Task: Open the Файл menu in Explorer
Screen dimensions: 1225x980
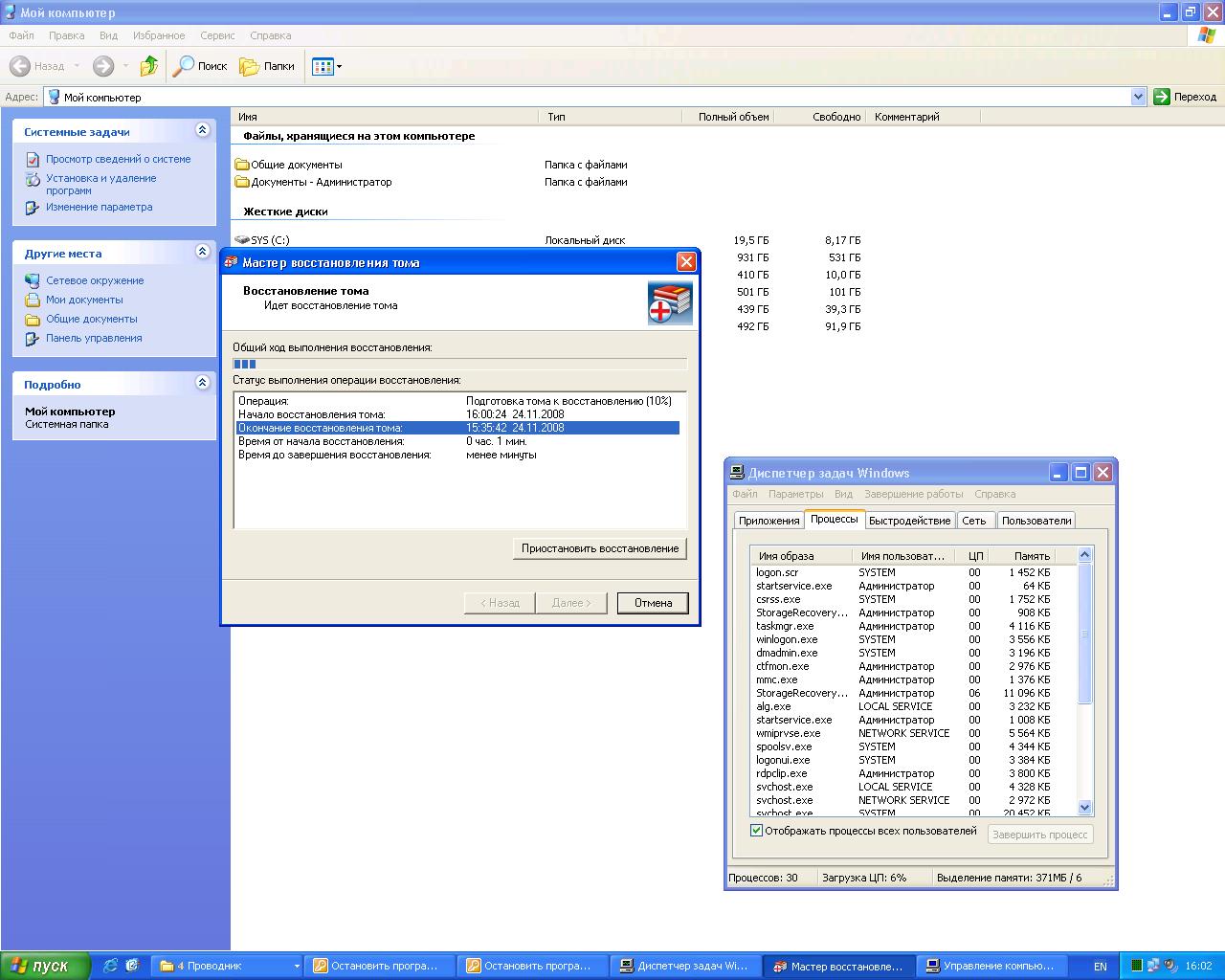Action: (21, 35)
